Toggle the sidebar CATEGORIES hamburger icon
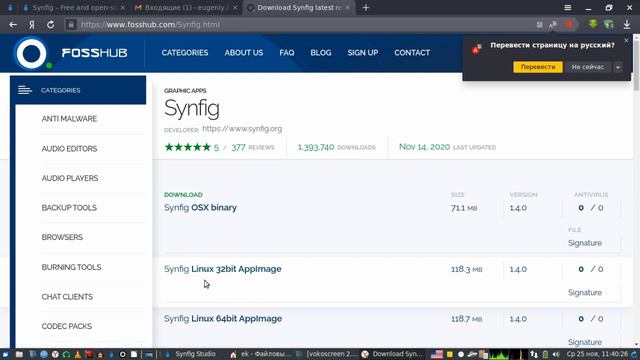The width and height of the screenshot is (640, 360). click(x=25, y=90)
